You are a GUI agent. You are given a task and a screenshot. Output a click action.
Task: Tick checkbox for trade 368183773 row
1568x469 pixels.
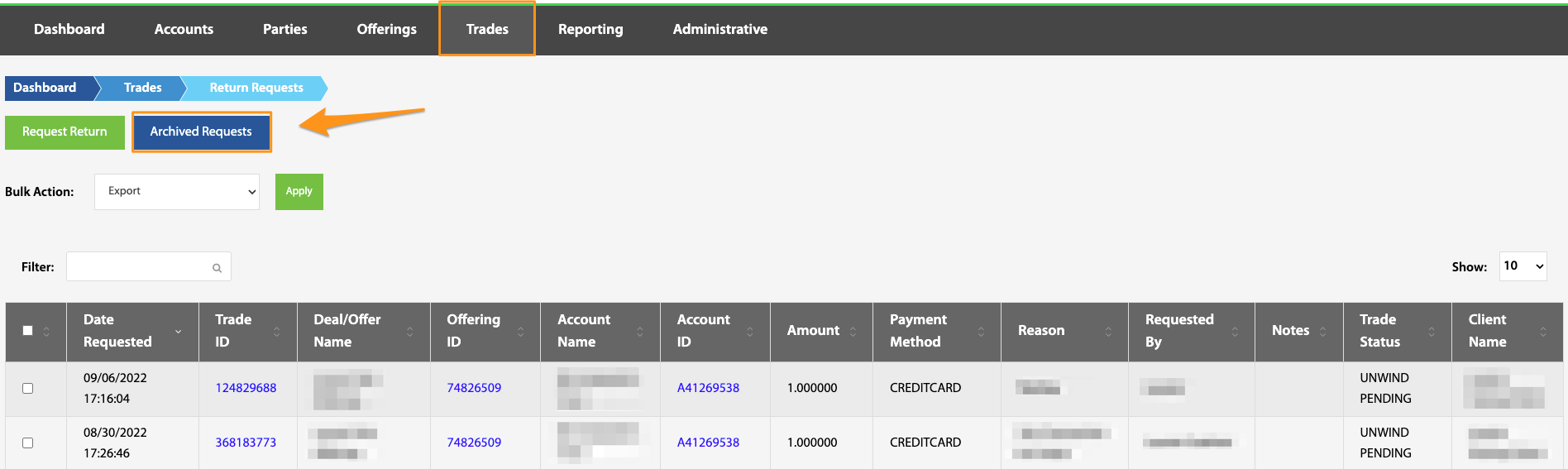click(x=27, y=443)
